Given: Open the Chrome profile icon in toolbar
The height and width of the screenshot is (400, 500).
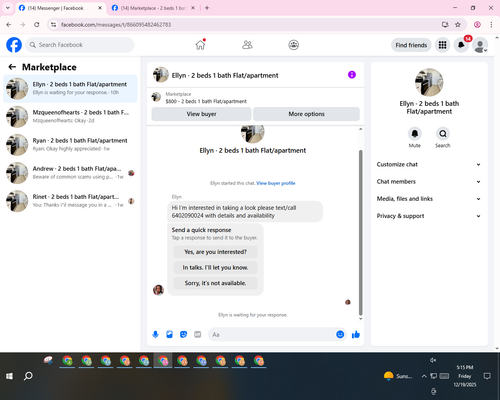Looking at the screenshot, I should [x=477, y=25].
